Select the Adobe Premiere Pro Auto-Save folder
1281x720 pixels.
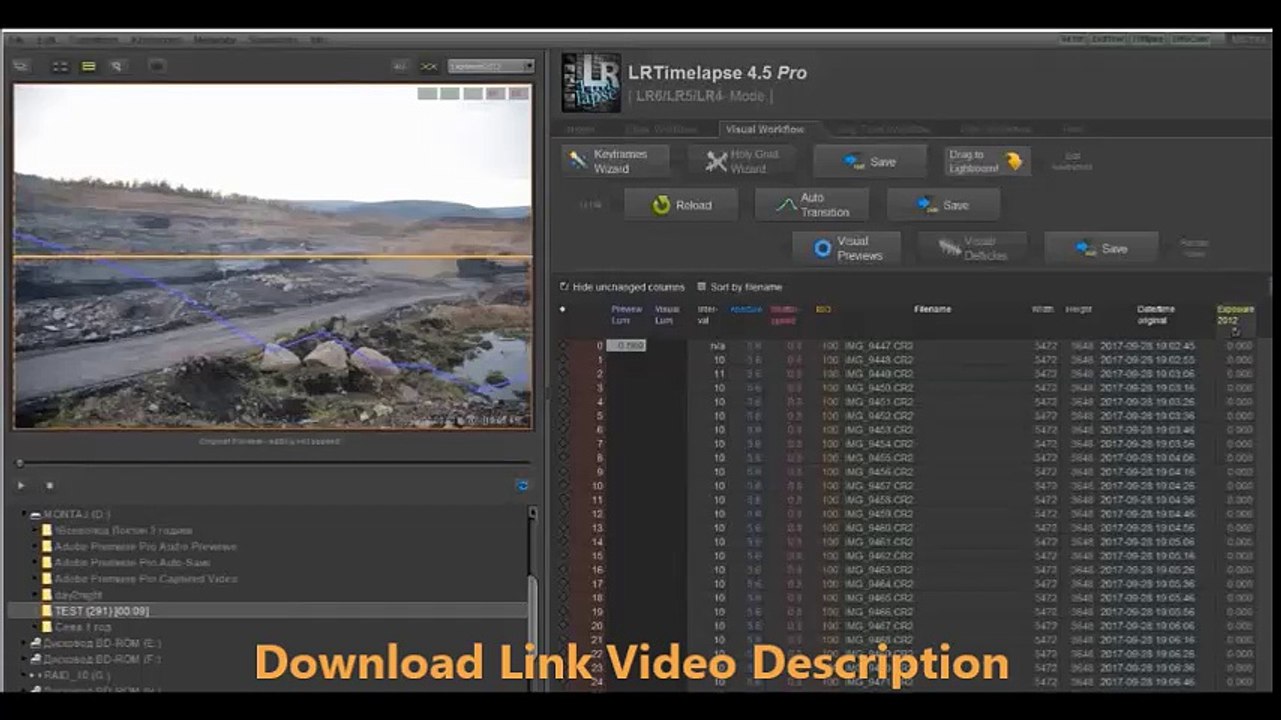132,563
